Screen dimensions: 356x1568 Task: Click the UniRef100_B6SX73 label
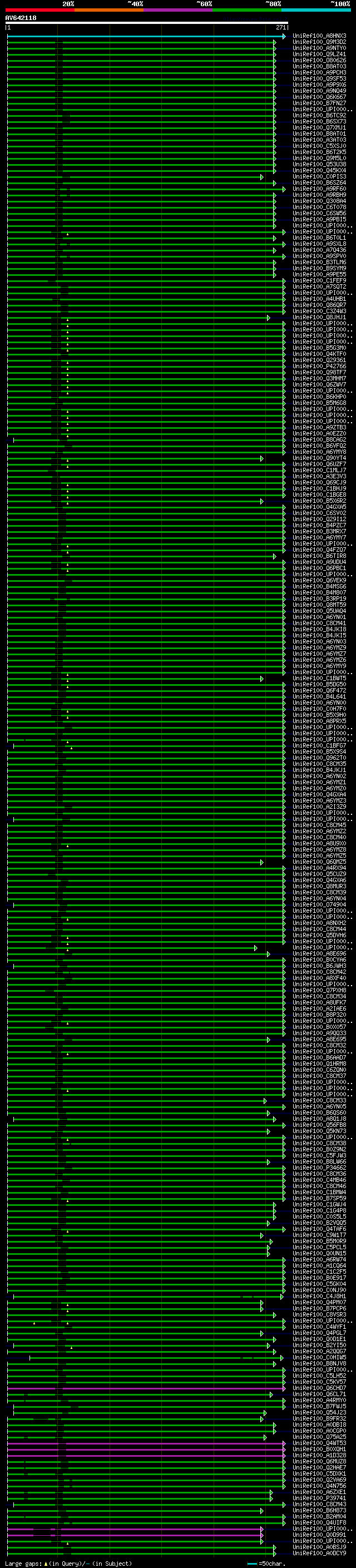319,121
